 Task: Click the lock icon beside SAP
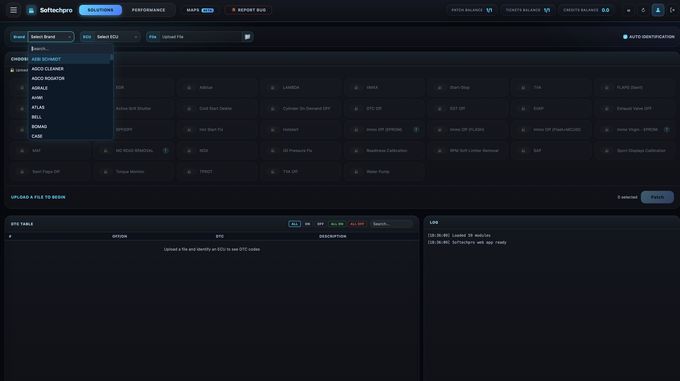(523, 150)
